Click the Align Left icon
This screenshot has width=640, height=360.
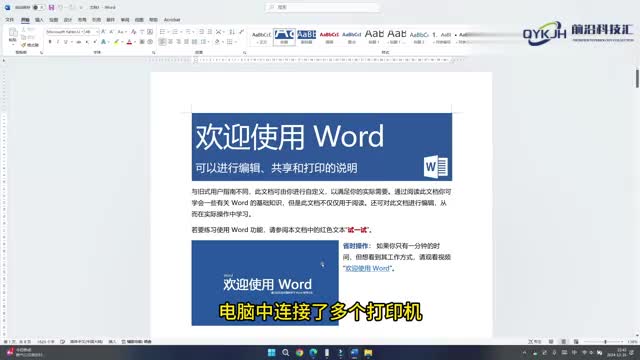(x=162, y=42)
